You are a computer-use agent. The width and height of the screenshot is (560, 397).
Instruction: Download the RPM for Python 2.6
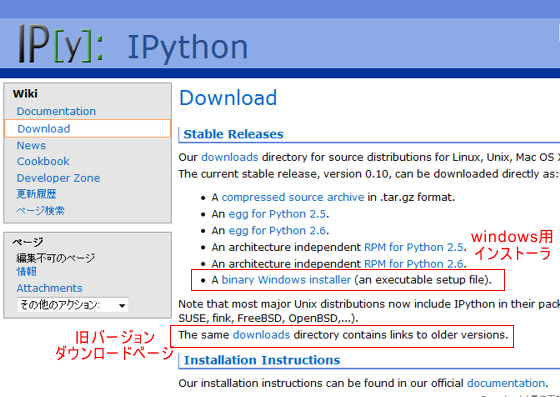[x=414, y=264]
